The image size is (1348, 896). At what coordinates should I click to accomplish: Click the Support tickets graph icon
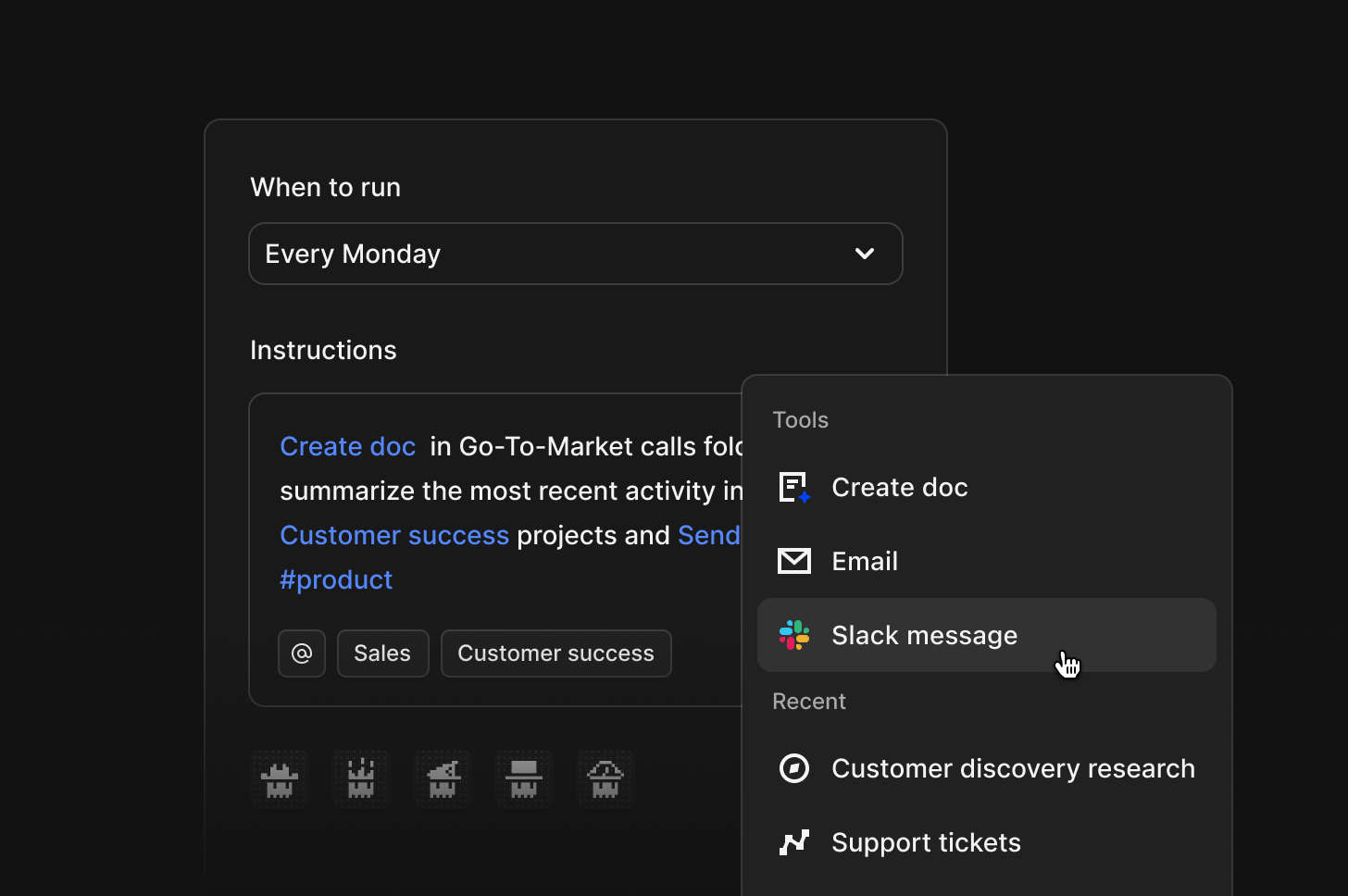(x=794, y=842)
